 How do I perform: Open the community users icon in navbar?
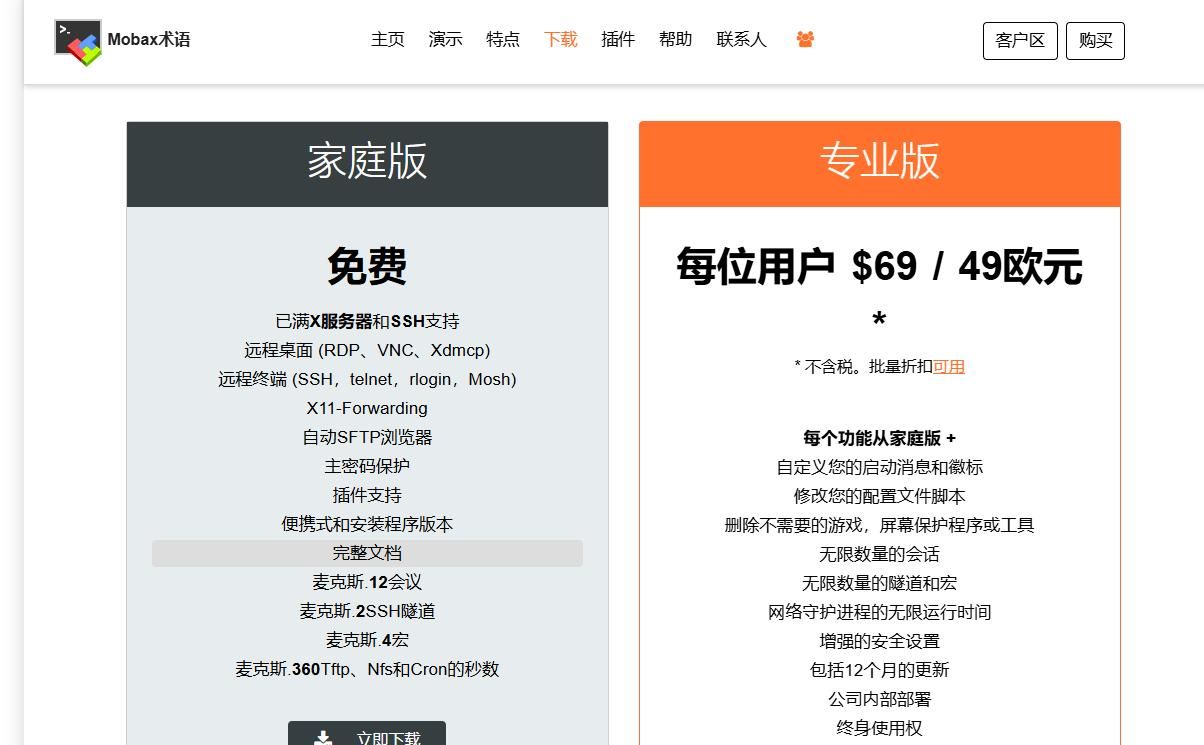[805, 40]
